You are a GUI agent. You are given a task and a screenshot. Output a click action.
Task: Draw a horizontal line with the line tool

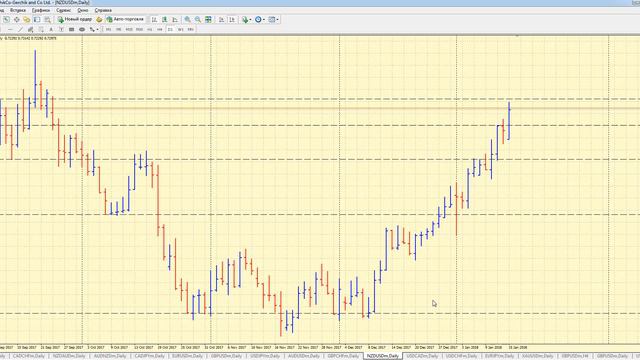10,29
